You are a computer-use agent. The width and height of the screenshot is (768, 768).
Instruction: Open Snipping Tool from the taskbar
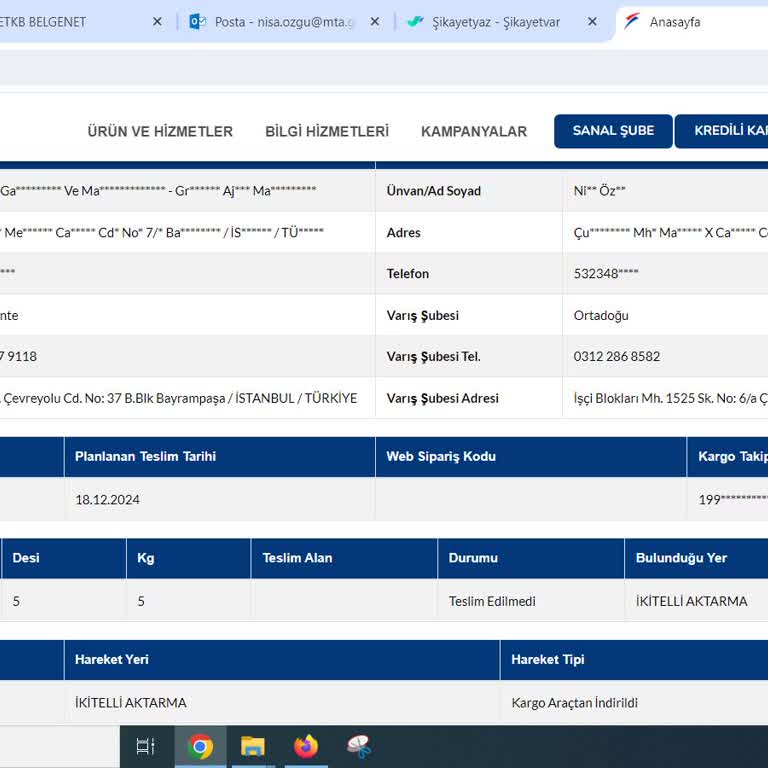pos(359,746)
